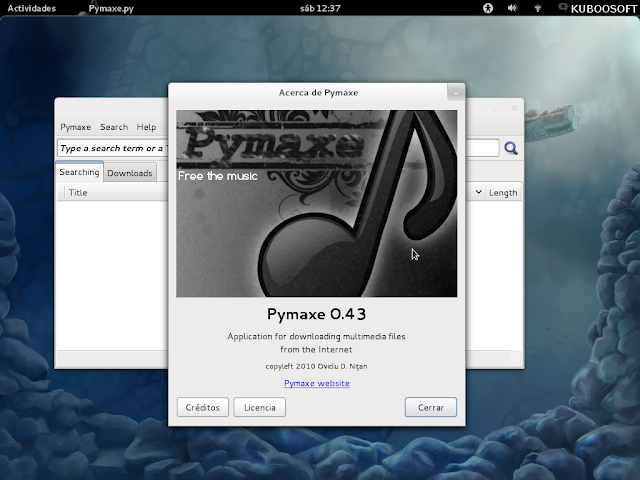Image resolution: width=640 pixels, height=480 pixels.
Task: Click the Pymaxe music note logo image
Action: point(317,203)
